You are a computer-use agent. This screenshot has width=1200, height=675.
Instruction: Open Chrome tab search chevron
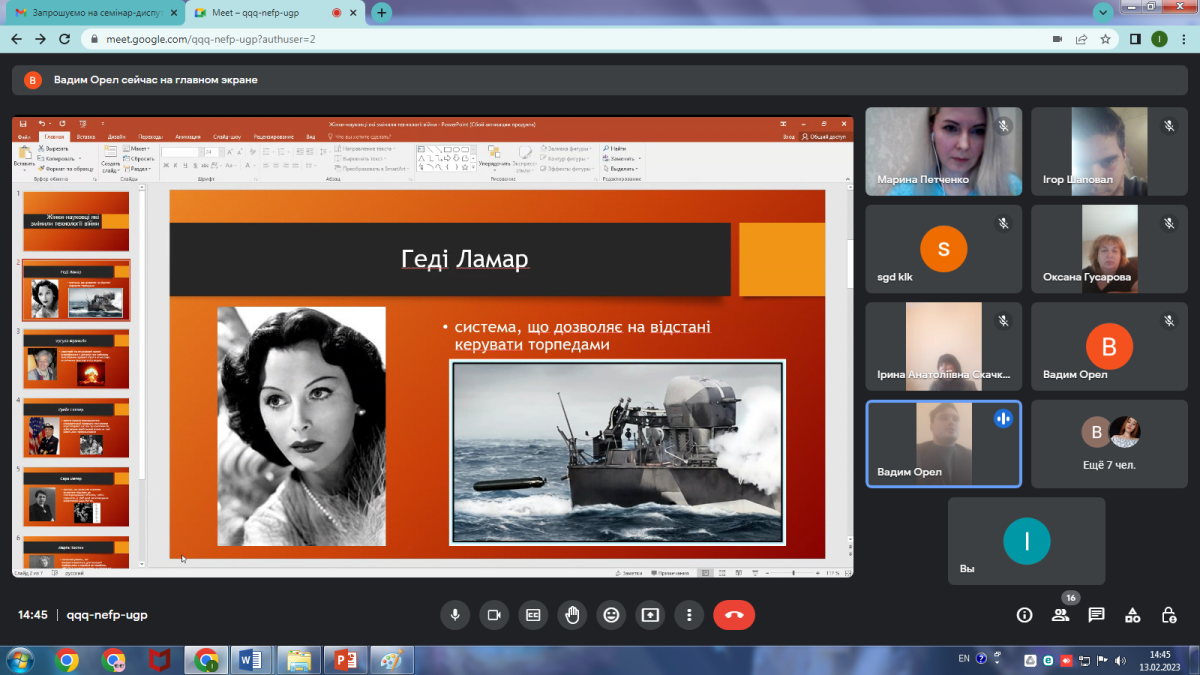coord(1103,13)
